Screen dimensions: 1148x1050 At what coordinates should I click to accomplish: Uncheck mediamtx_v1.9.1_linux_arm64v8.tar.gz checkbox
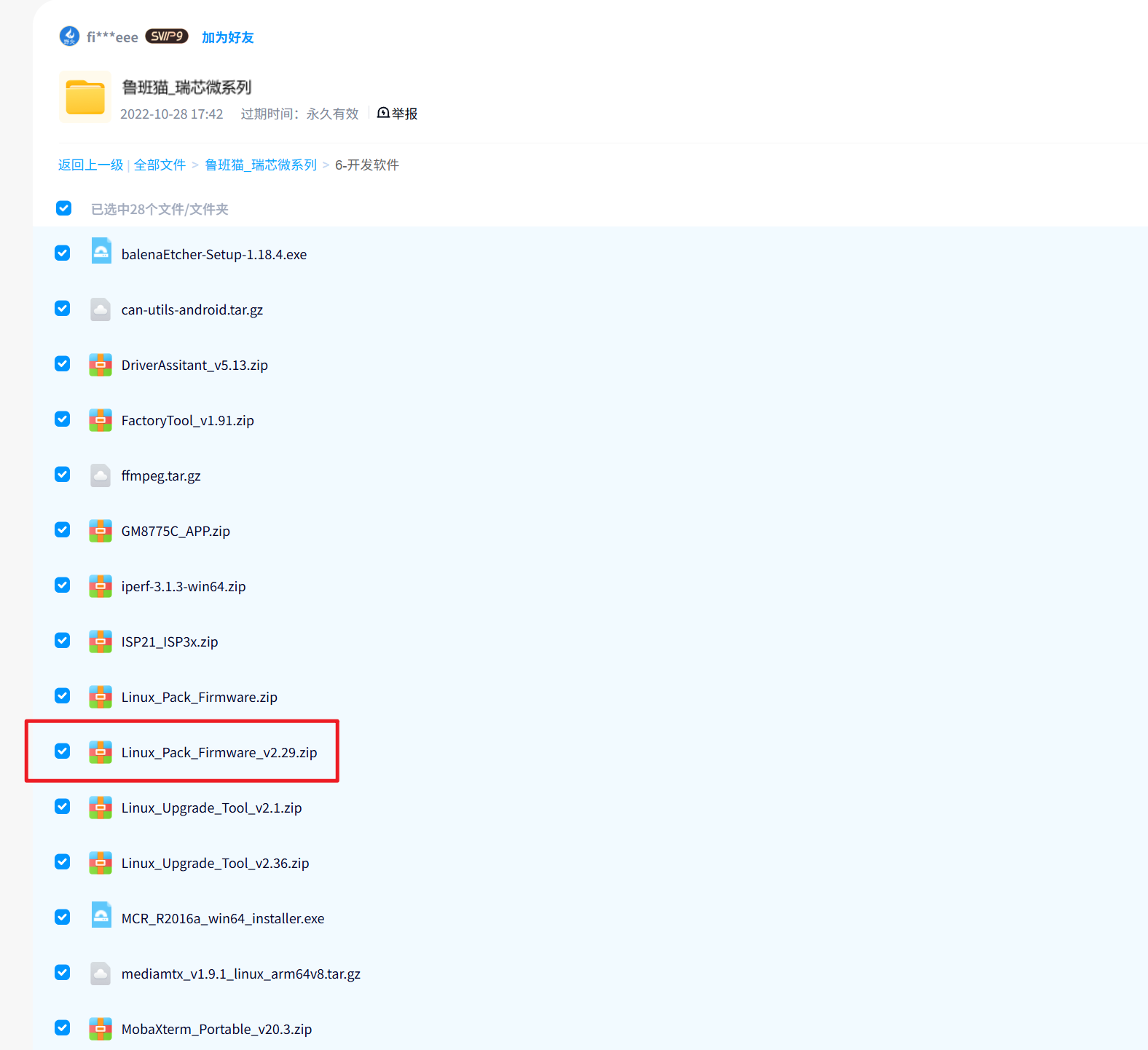pyautogui.click(x=63, y=972)
